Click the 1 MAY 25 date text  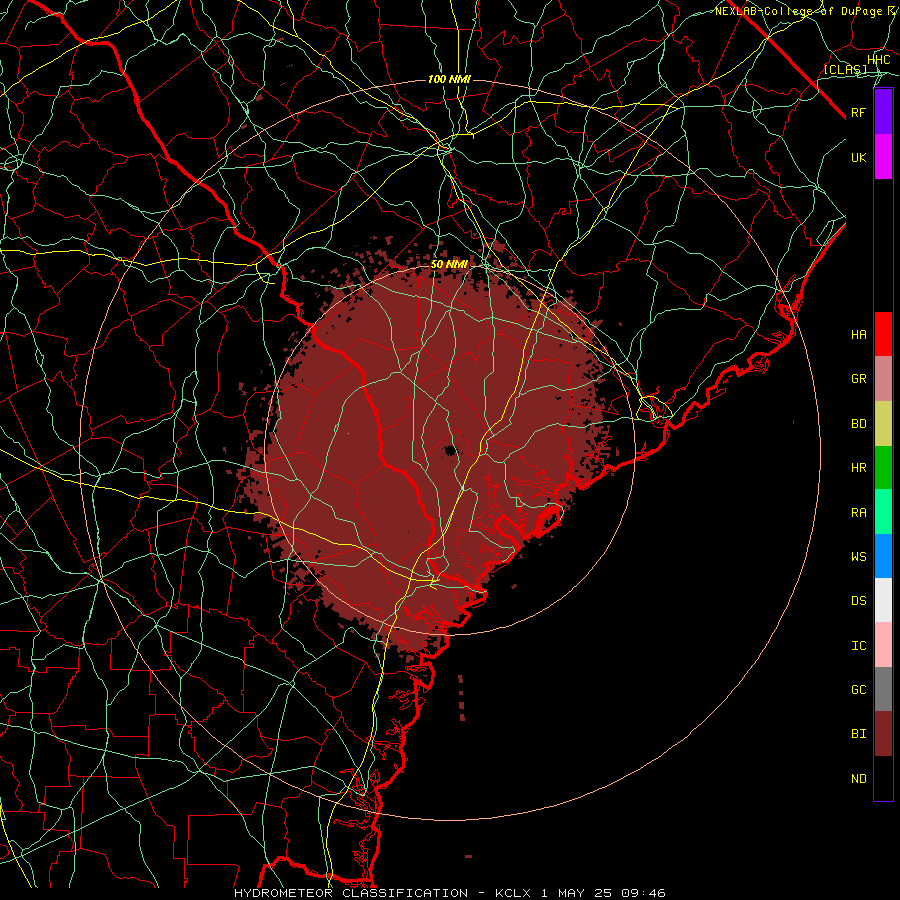pos(574,893)
